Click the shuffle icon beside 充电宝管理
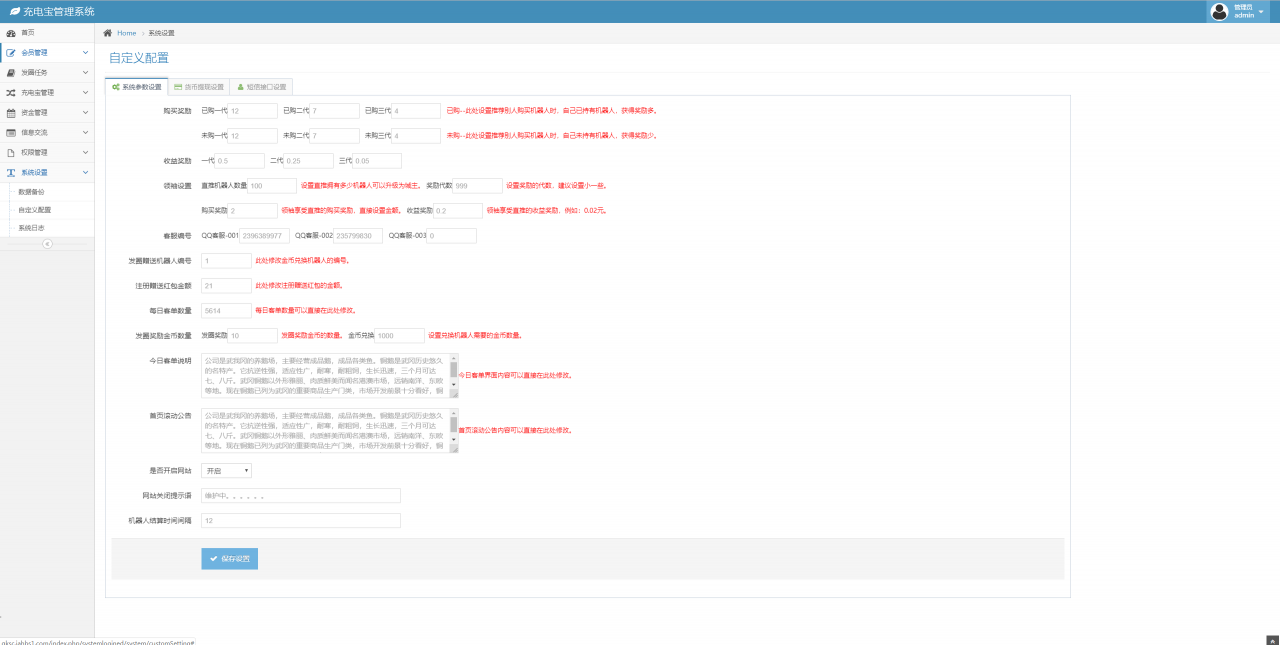 (x=11, y=93)
